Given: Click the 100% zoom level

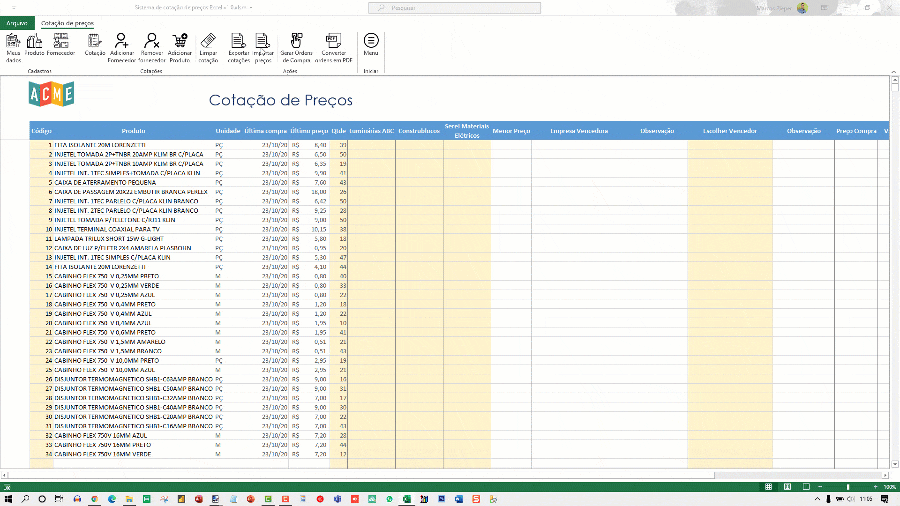Looking at the screenshot, I should tap(890, 486).
